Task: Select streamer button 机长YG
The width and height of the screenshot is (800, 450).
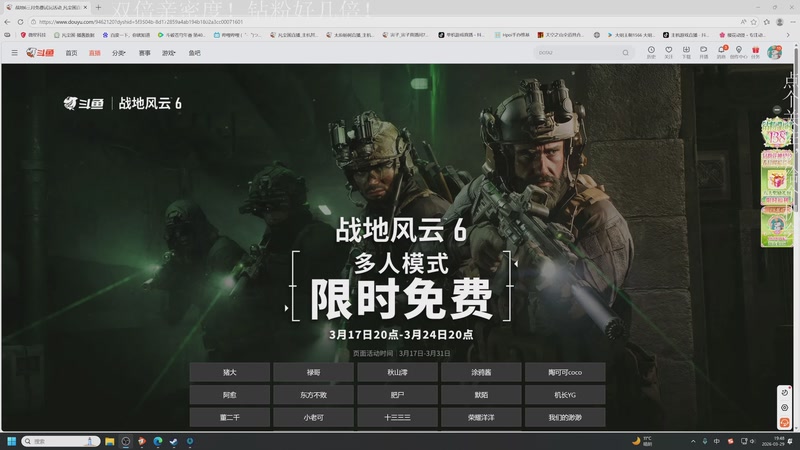Action: pyautogui.click(x=565, y=395)
